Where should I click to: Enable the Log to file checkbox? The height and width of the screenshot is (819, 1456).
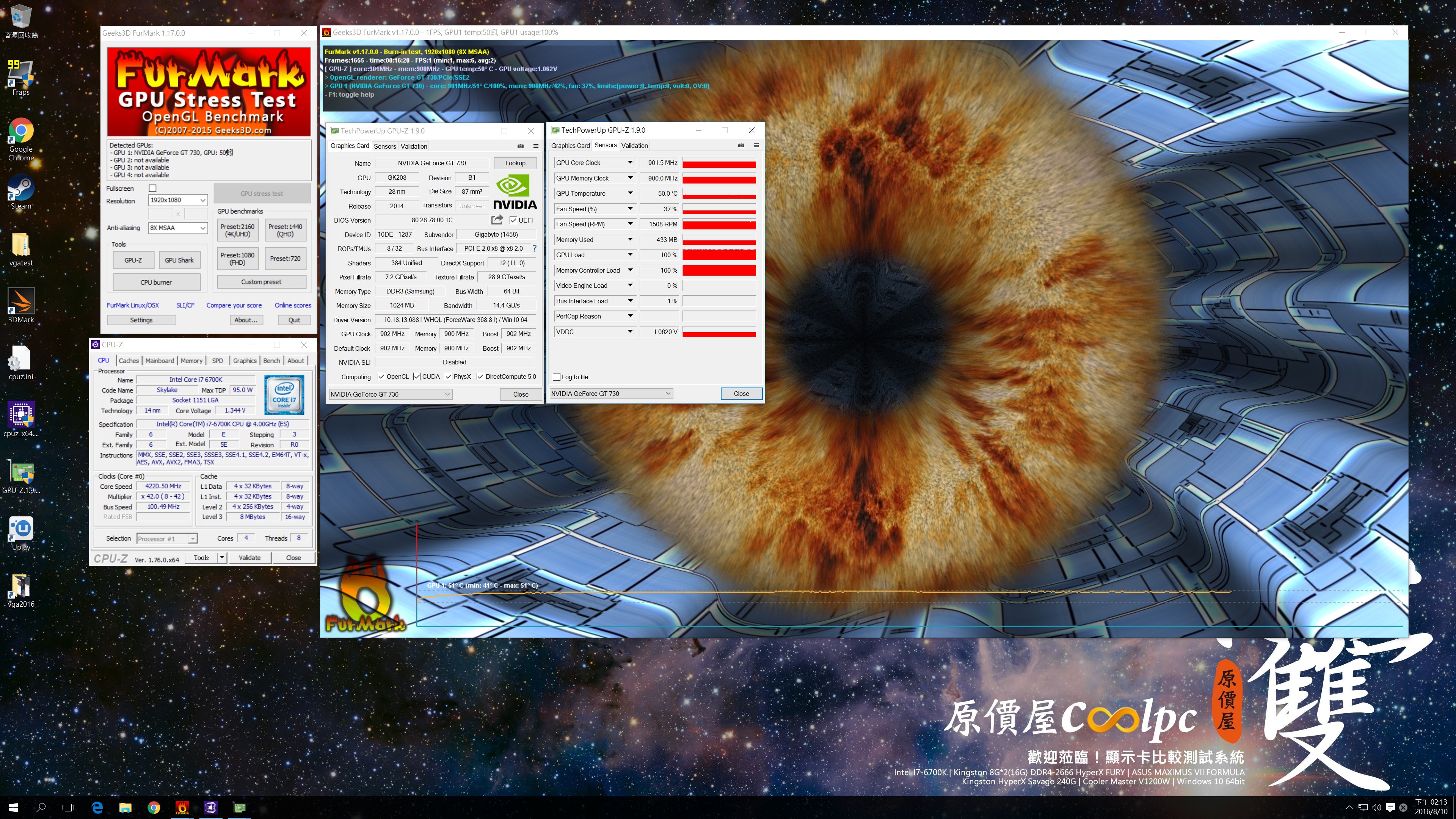[557, 377]
